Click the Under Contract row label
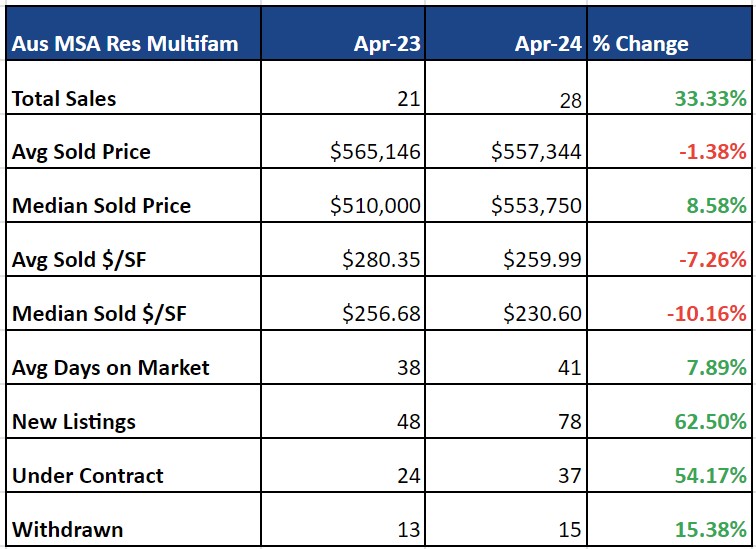 tap(88, 476)
